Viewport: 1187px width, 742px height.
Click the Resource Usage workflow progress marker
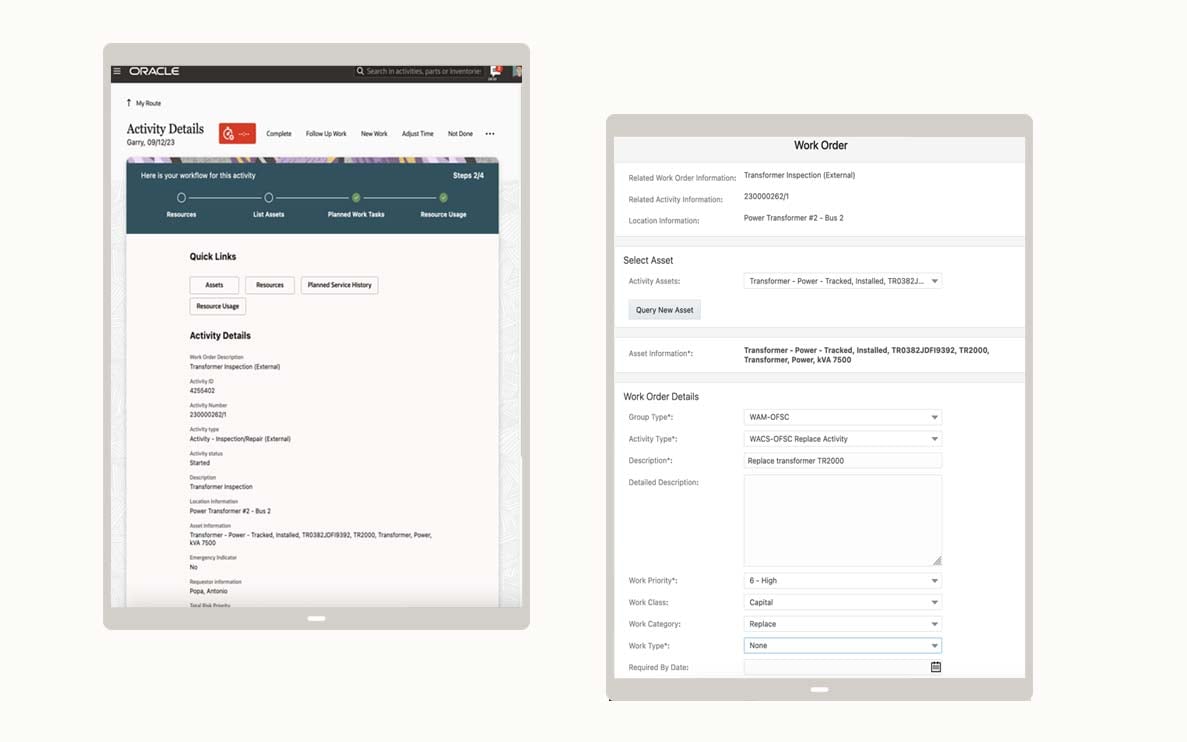pyautogui.click(x=443, y=198)
